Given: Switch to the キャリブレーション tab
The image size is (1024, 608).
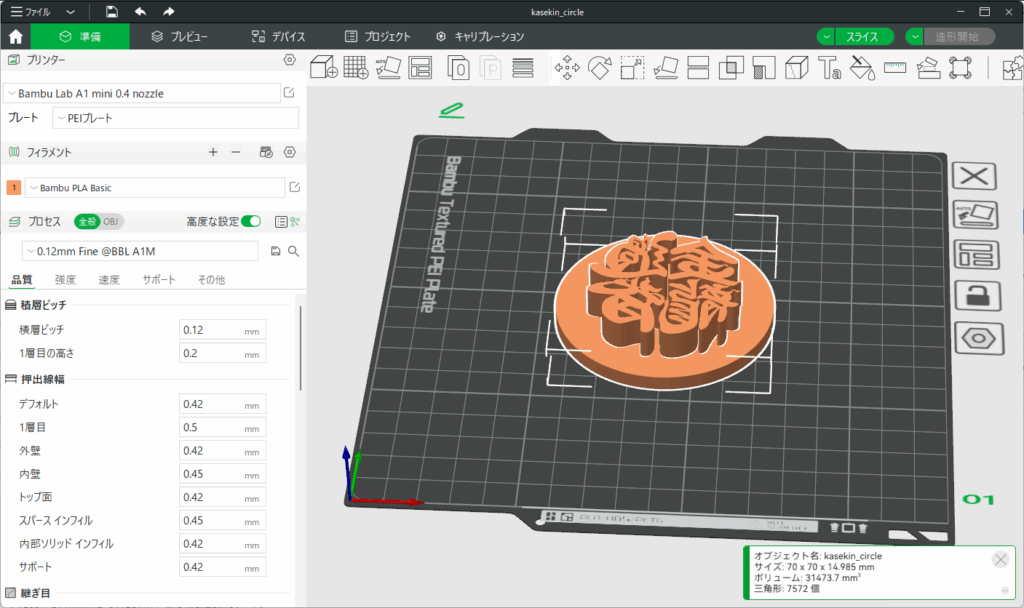Looking at the screenshot, I should point(480,37).
